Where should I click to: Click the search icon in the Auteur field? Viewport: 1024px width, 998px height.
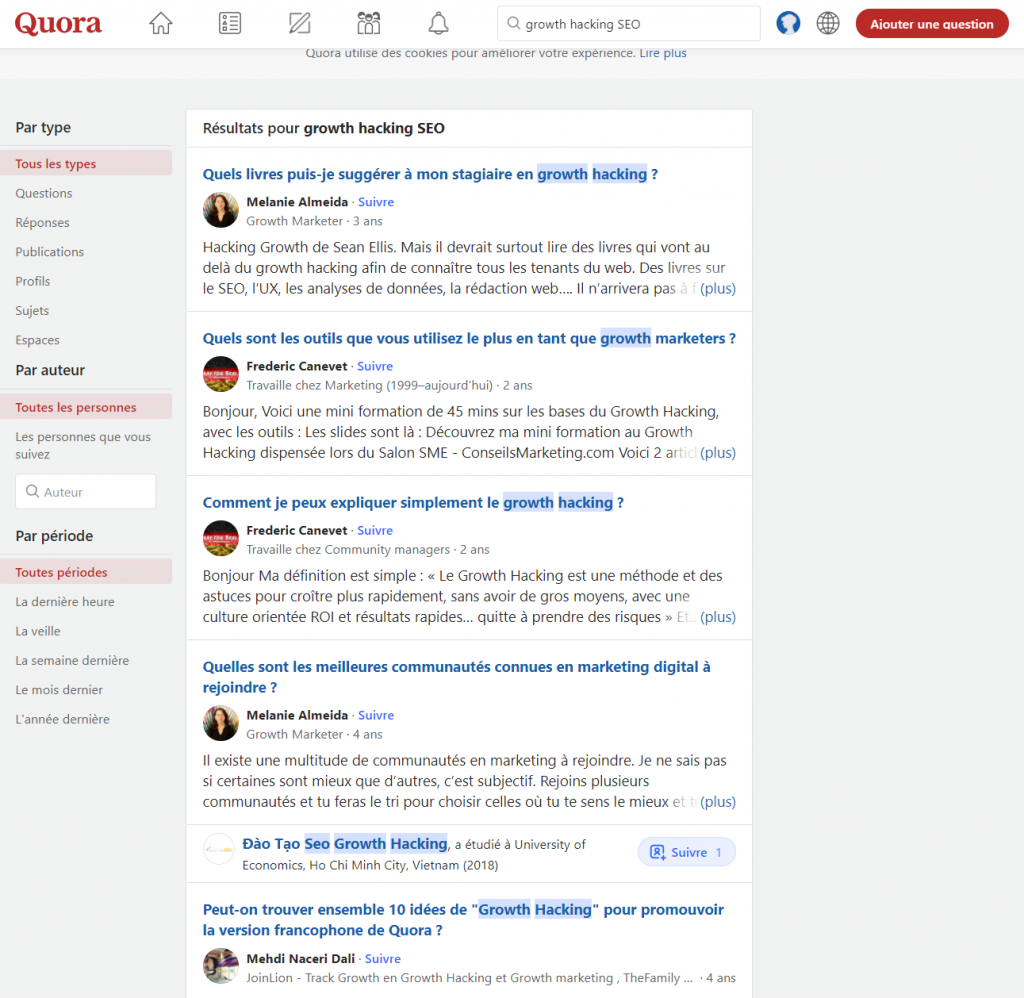pos(32,491)
